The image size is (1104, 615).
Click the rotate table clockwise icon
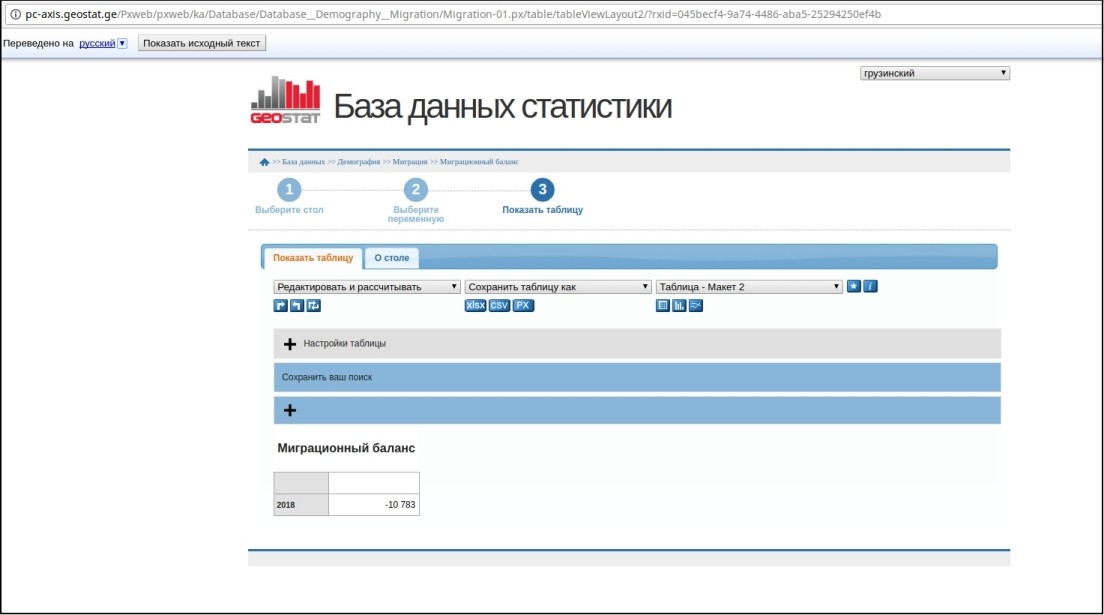[281, 306]
